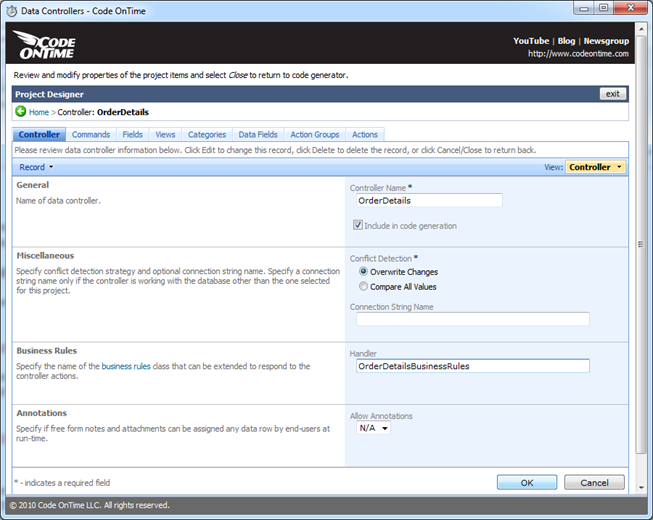Click the green back arrow icon
The image size is (653, 520).
pos(20,112)
